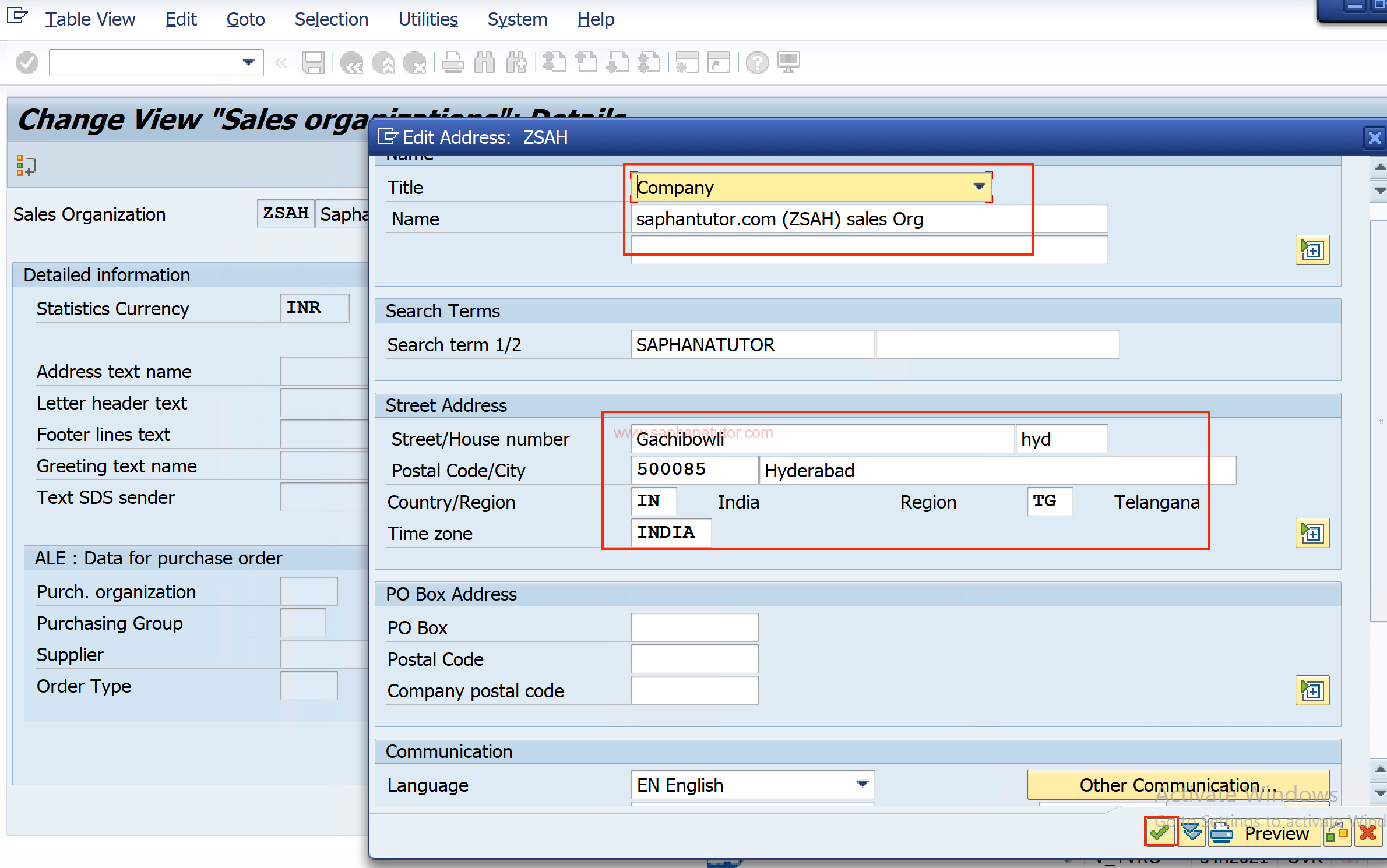Click the Print icon in the main toolbar

(452, 62)
